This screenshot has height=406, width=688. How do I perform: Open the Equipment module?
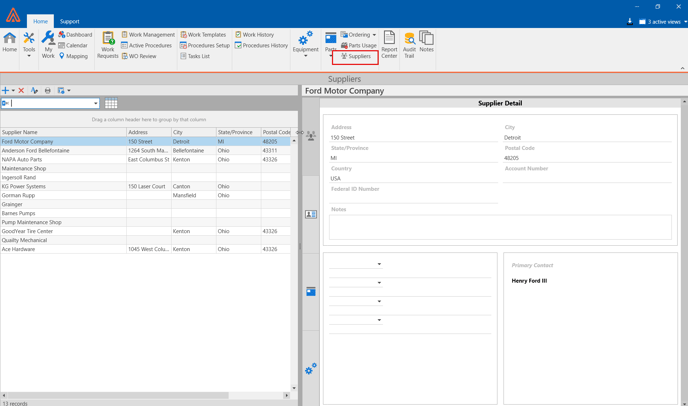tap(305, 44)
